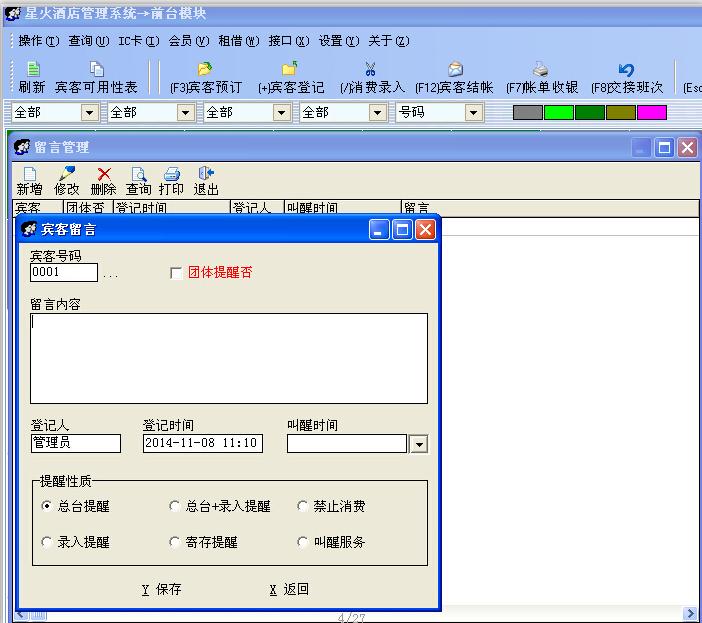Screen dimensions: 702x623
Task: Open the 查询(U) menu
Action: click(x=89, y=41)
